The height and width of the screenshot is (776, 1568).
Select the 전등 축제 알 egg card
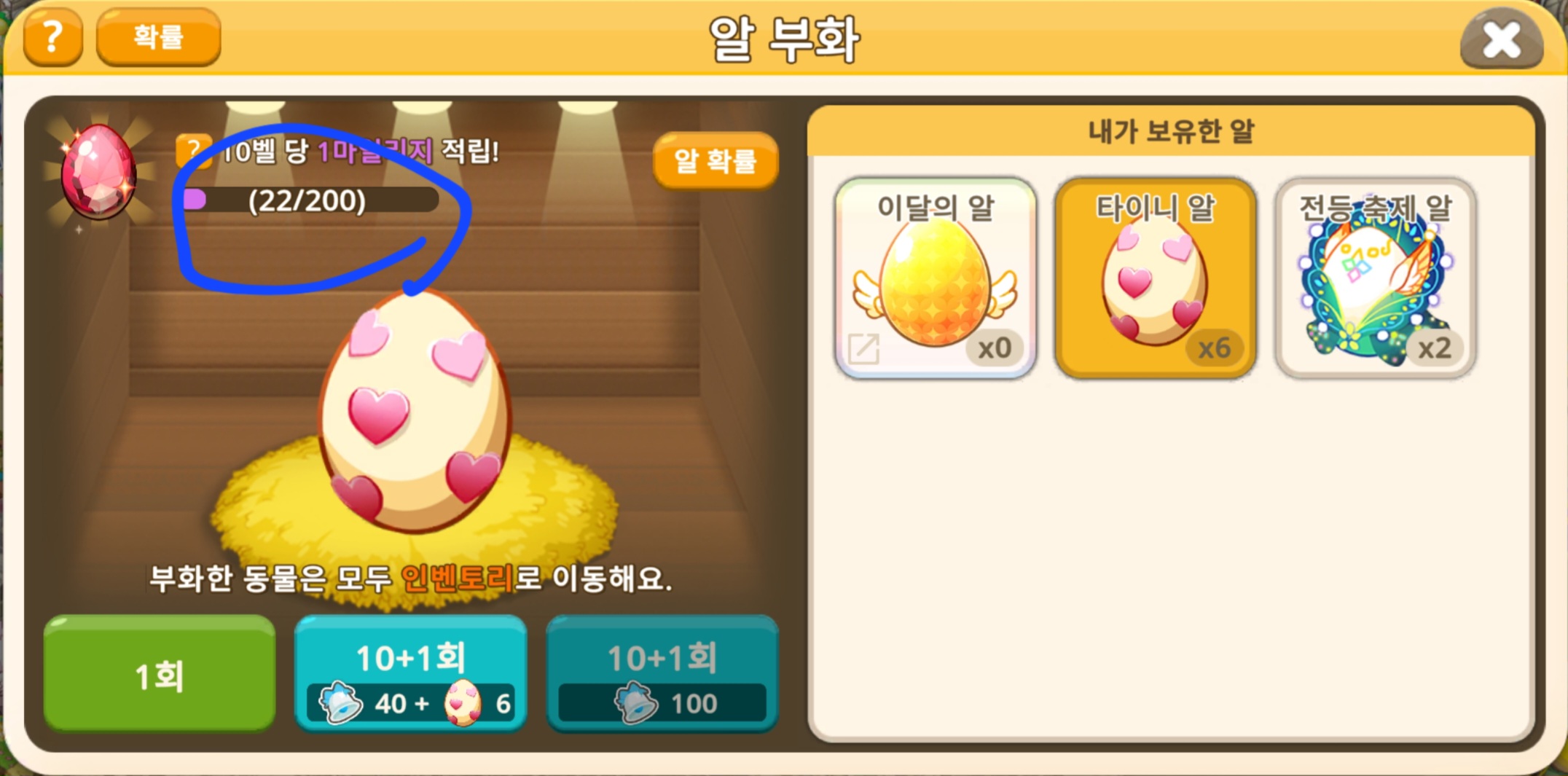[1376, 278]
